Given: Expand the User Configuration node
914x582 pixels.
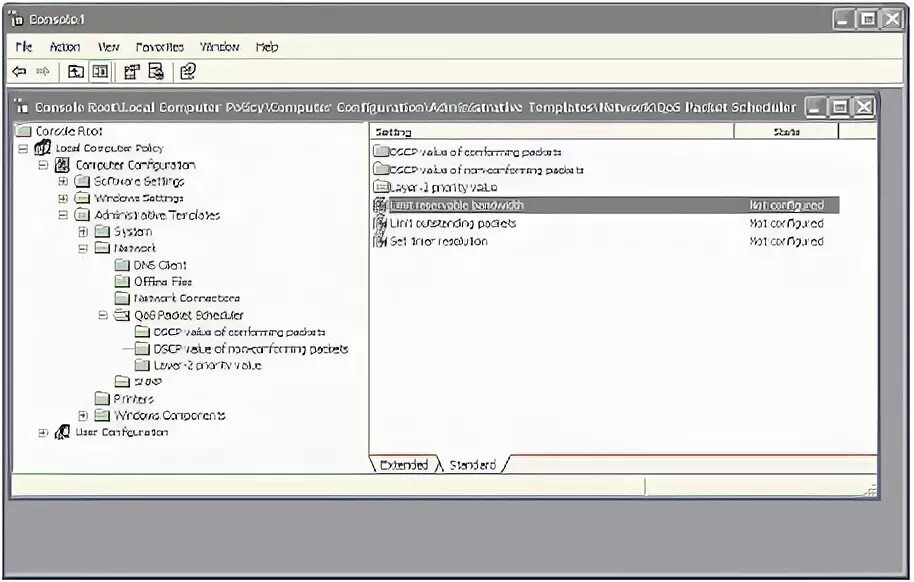Looking at the screenshot, I should (43, 433).
